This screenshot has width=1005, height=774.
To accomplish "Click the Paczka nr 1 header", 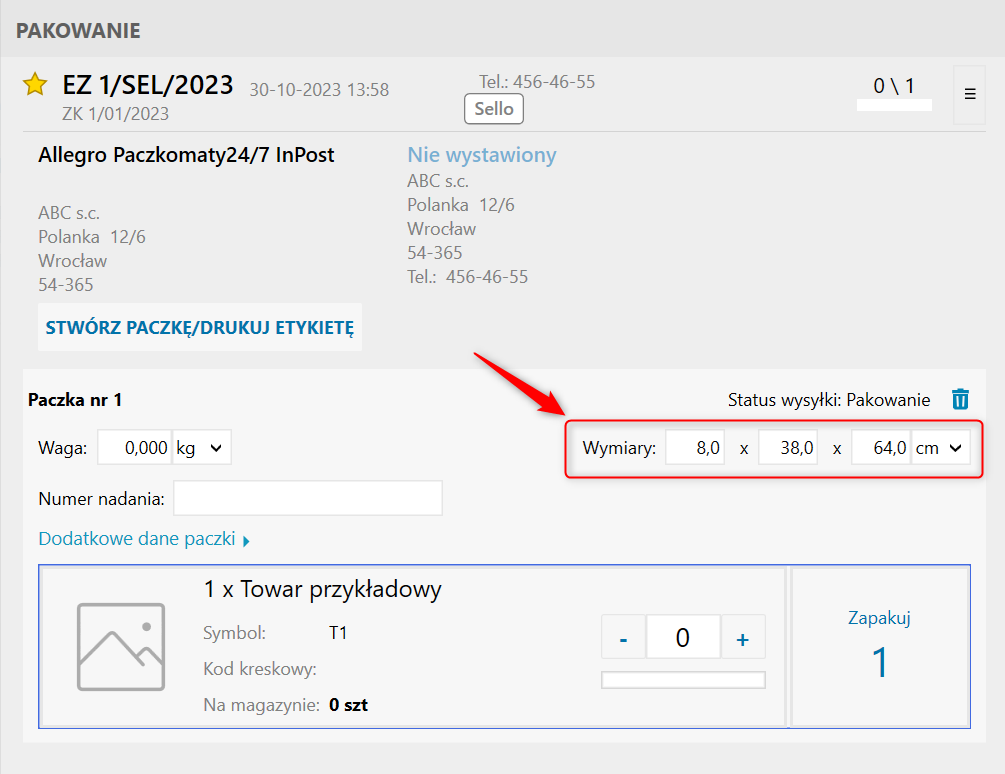I will [x=75, y=400].
